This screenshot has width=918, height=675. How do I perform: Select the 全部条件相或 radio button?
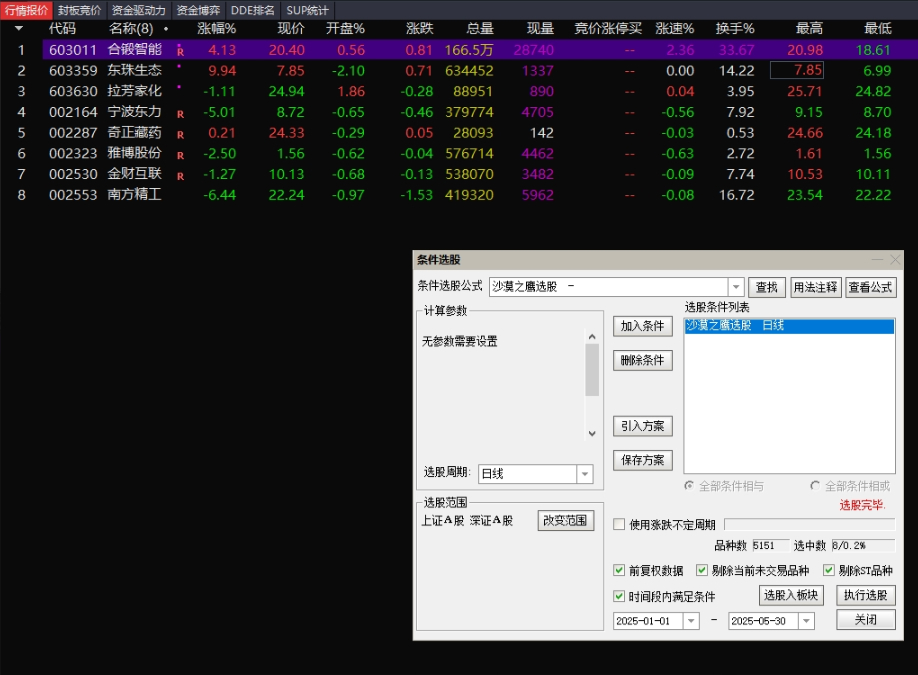tap(815, 485)
